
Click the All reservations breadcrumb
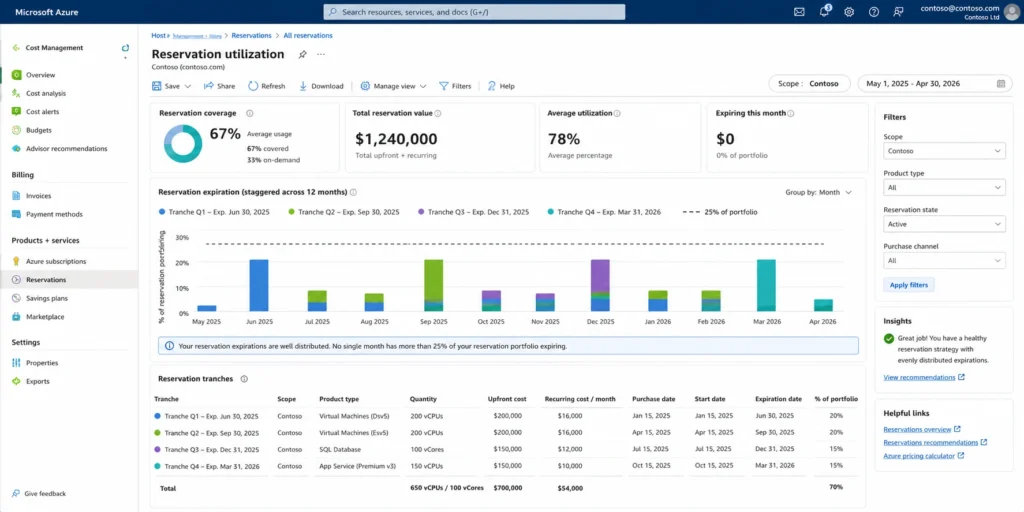click(x=308, y=35)
